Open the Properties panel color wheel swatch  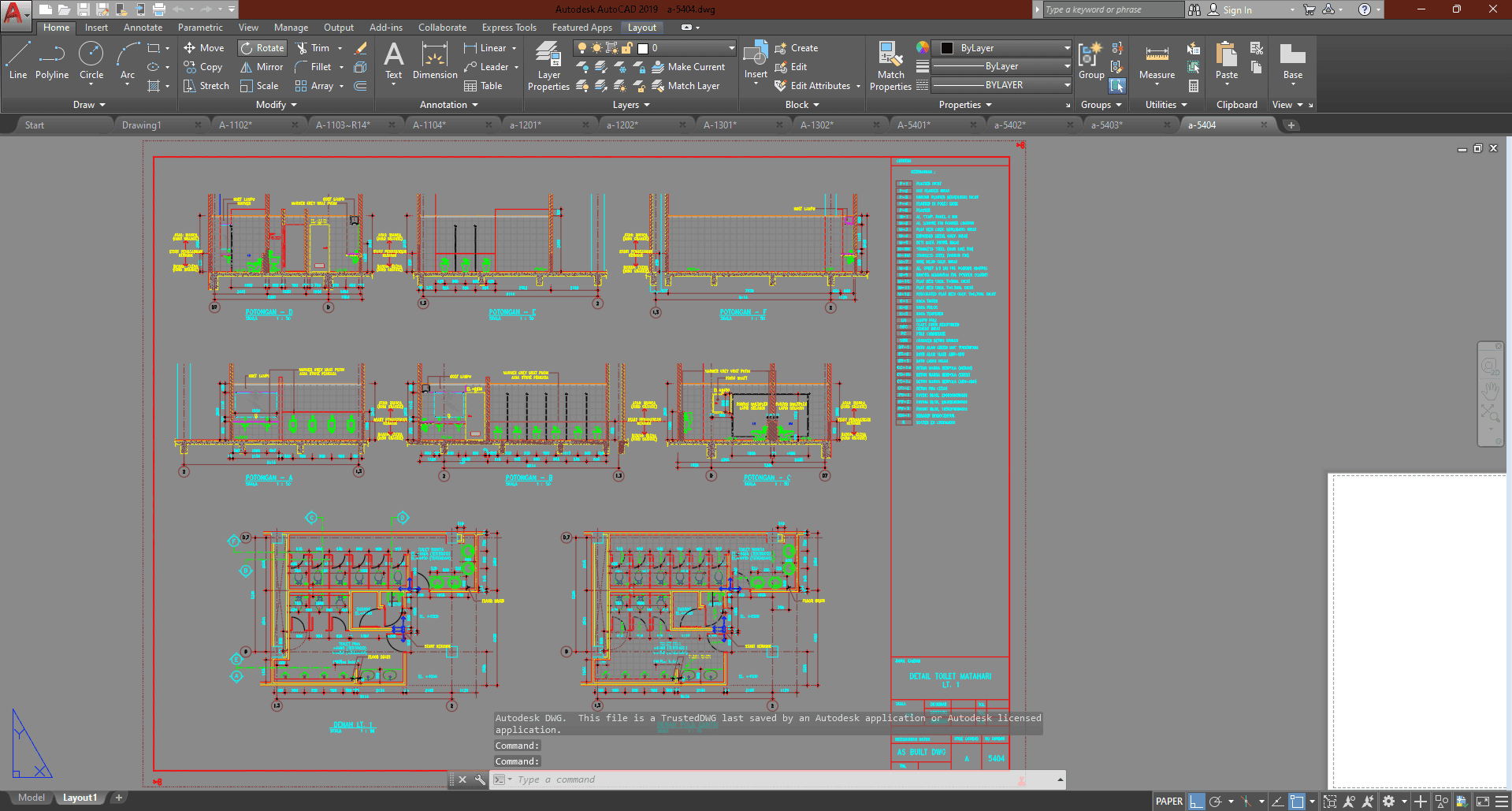pos(922,48)
